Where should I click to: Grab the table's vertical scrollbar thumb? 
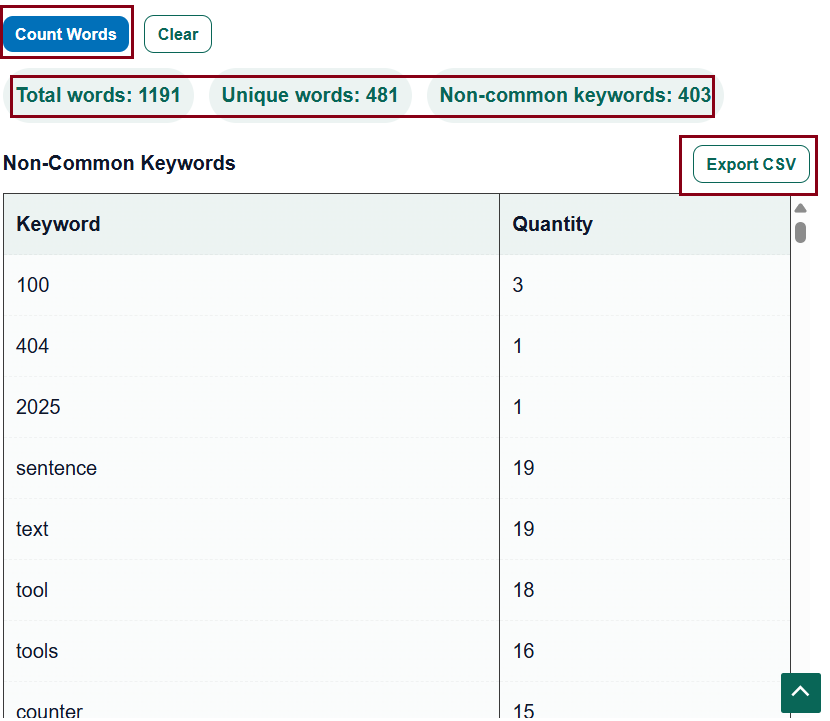[x=800, y=232]
